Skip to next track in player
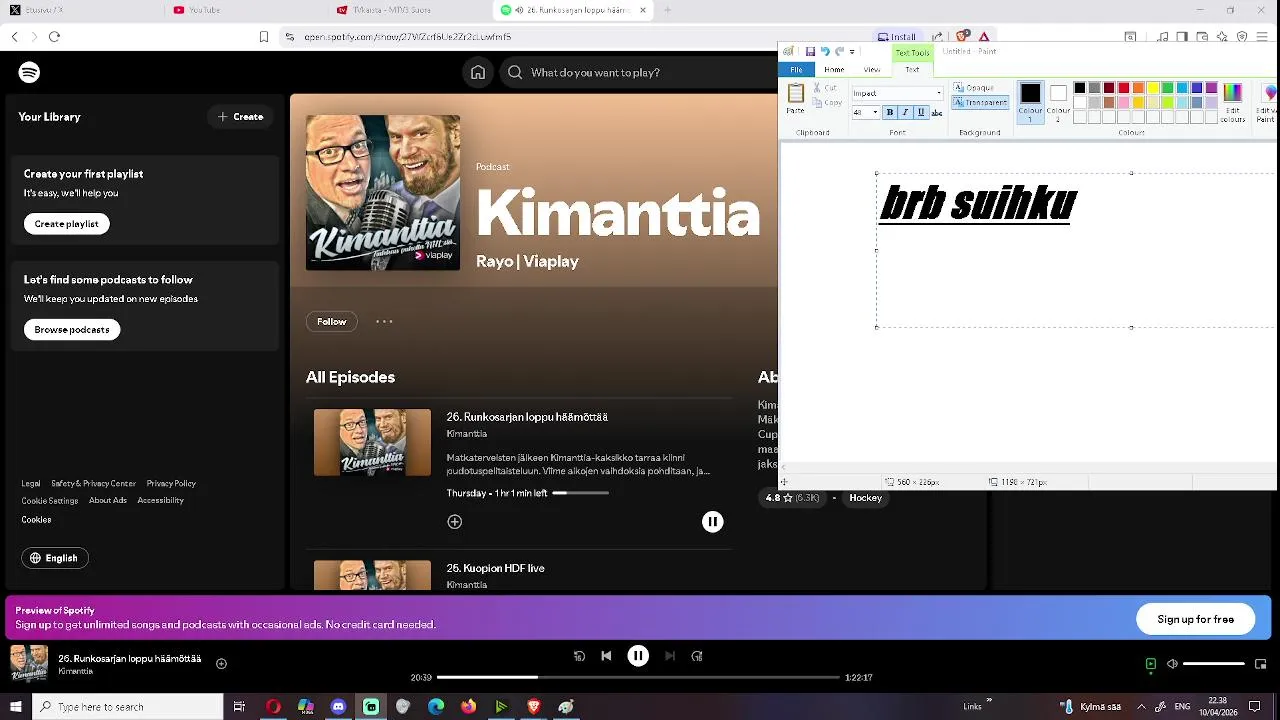The width and height of the screenshot is (1280, 720). [670, 656]
